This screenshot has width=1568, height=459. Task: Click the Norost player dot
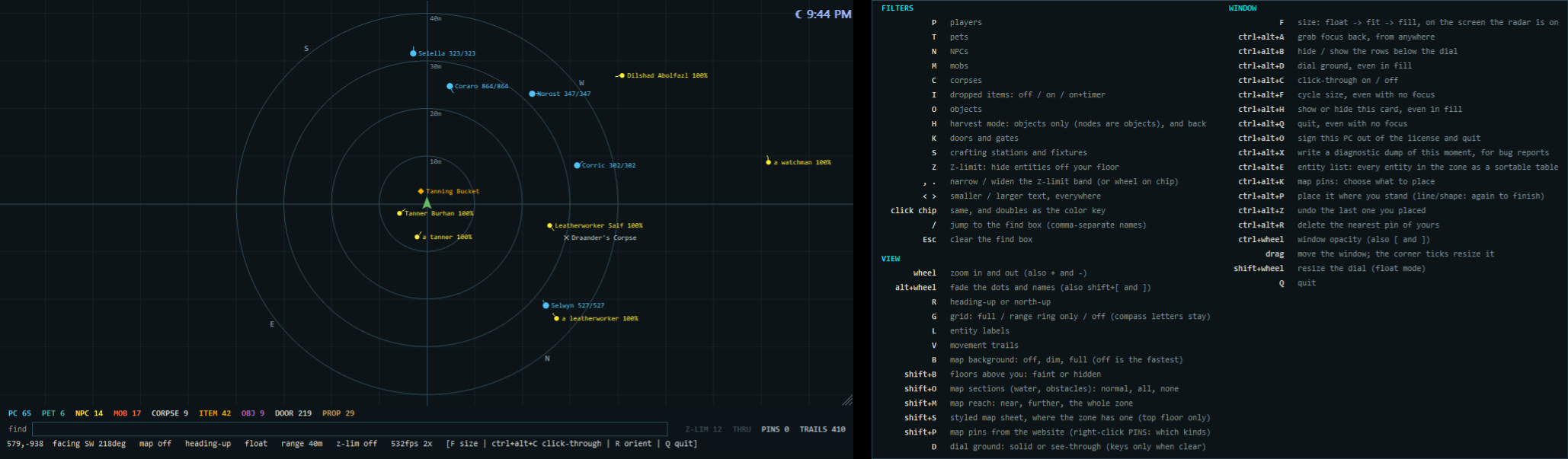[x=532, y=94]
